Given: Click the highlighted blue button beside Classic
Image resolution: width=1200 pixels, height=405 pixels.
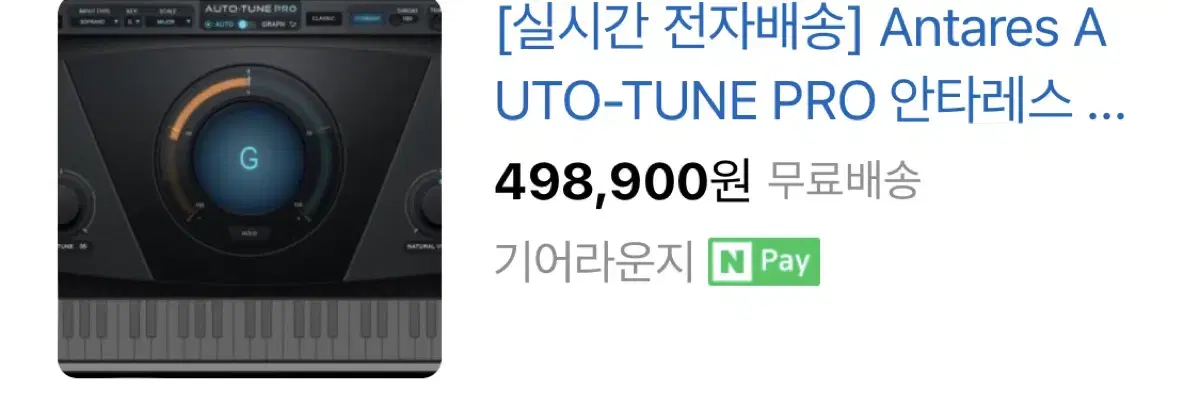Looking at the screenshot, I should coord(366,18).
